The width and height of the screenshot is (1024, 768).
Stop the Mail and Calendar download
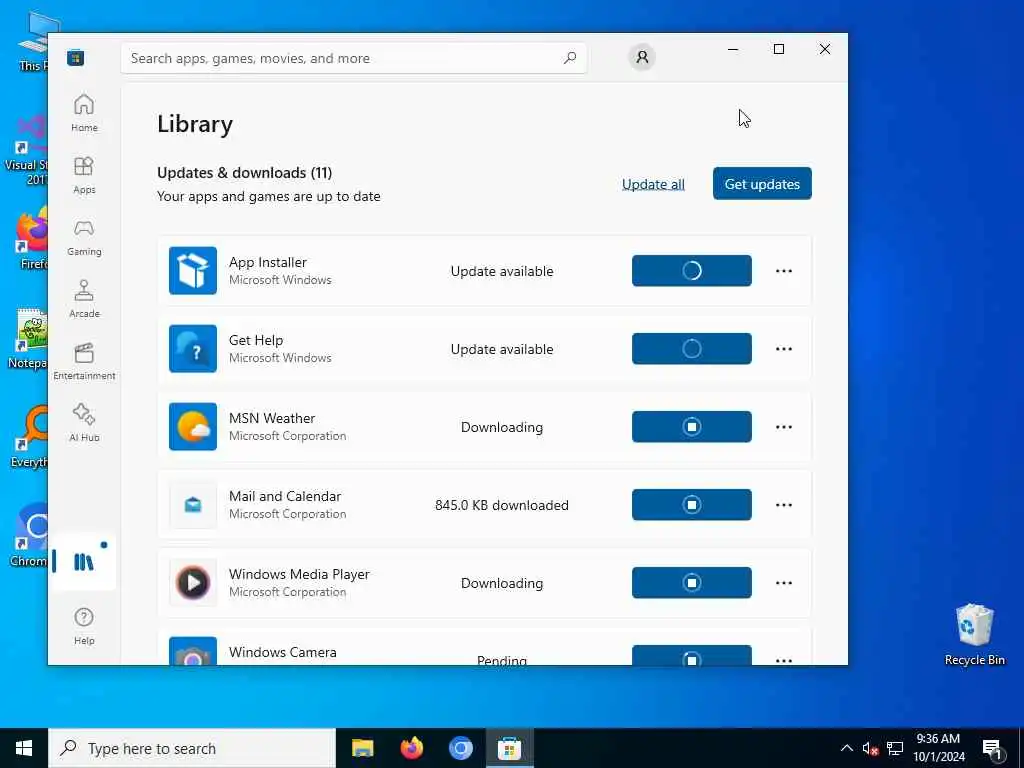[x=692, y=505]
